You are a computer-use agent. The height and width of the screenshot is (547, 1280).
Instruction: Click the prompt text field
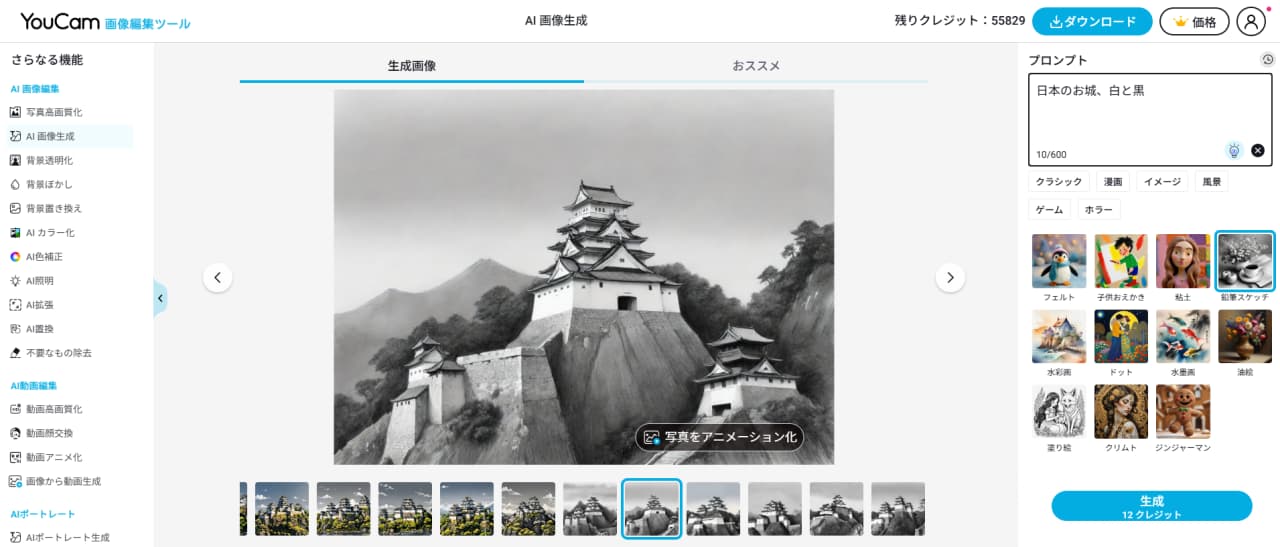[1150, 120]
